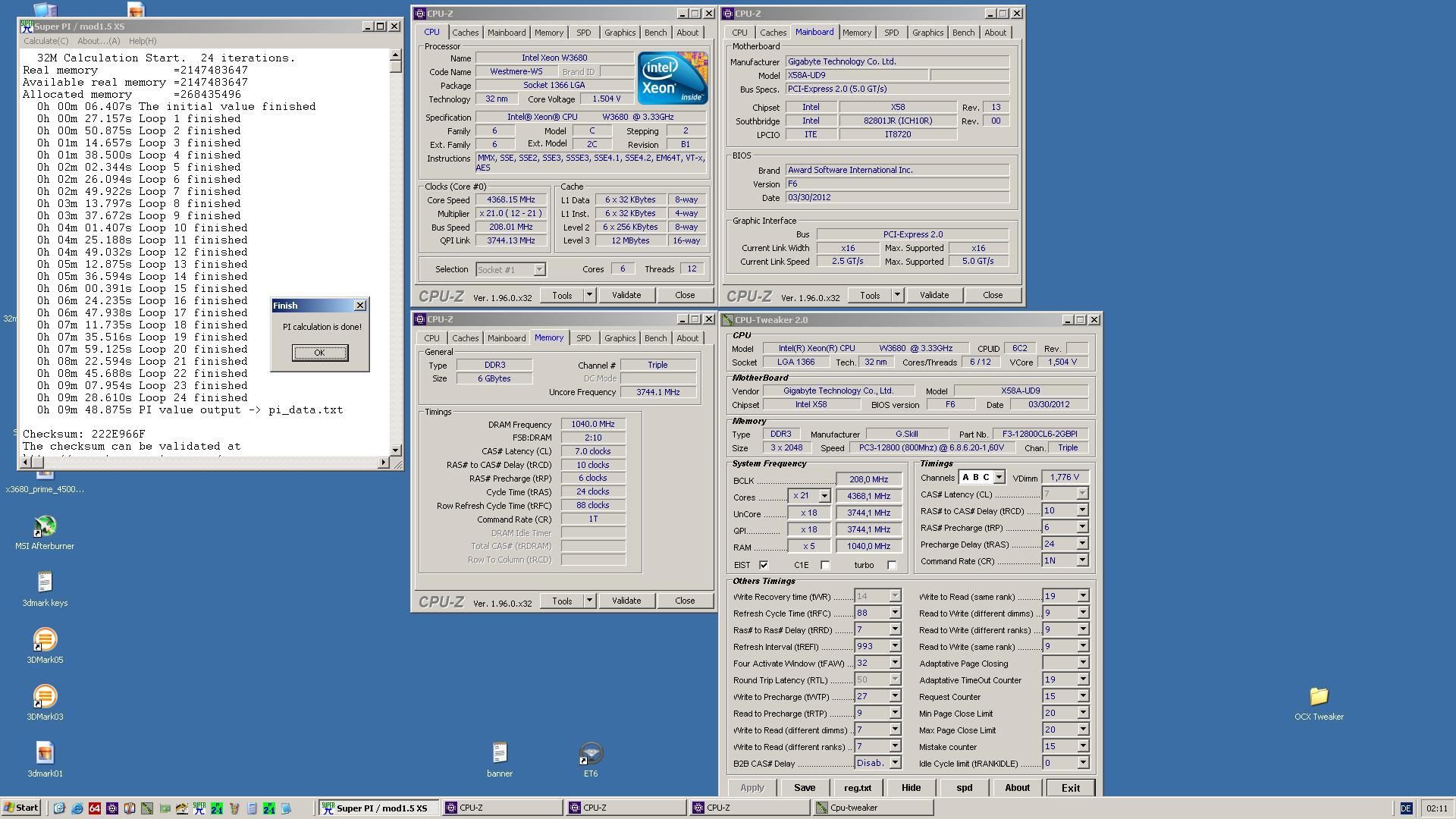Click the CPU-Z quick launch icon

coord(112,808)
